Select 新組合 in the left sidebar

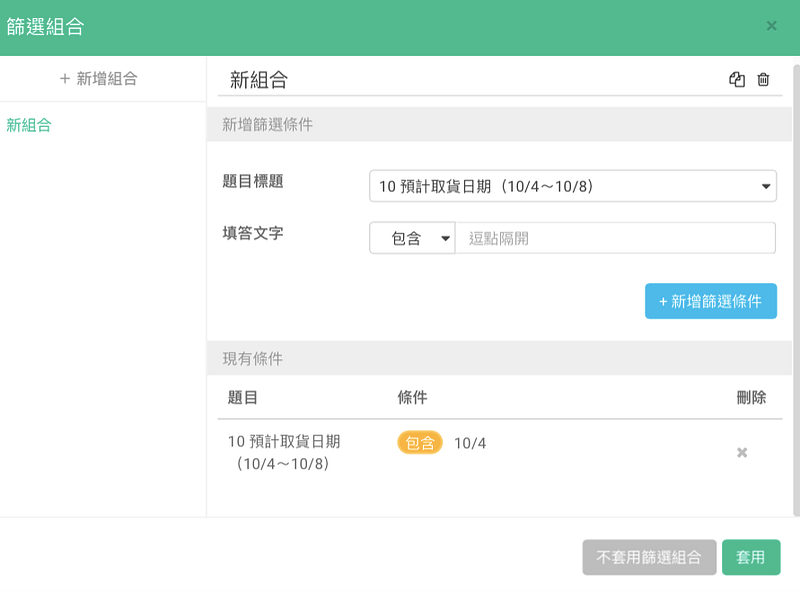coord(29,125)
